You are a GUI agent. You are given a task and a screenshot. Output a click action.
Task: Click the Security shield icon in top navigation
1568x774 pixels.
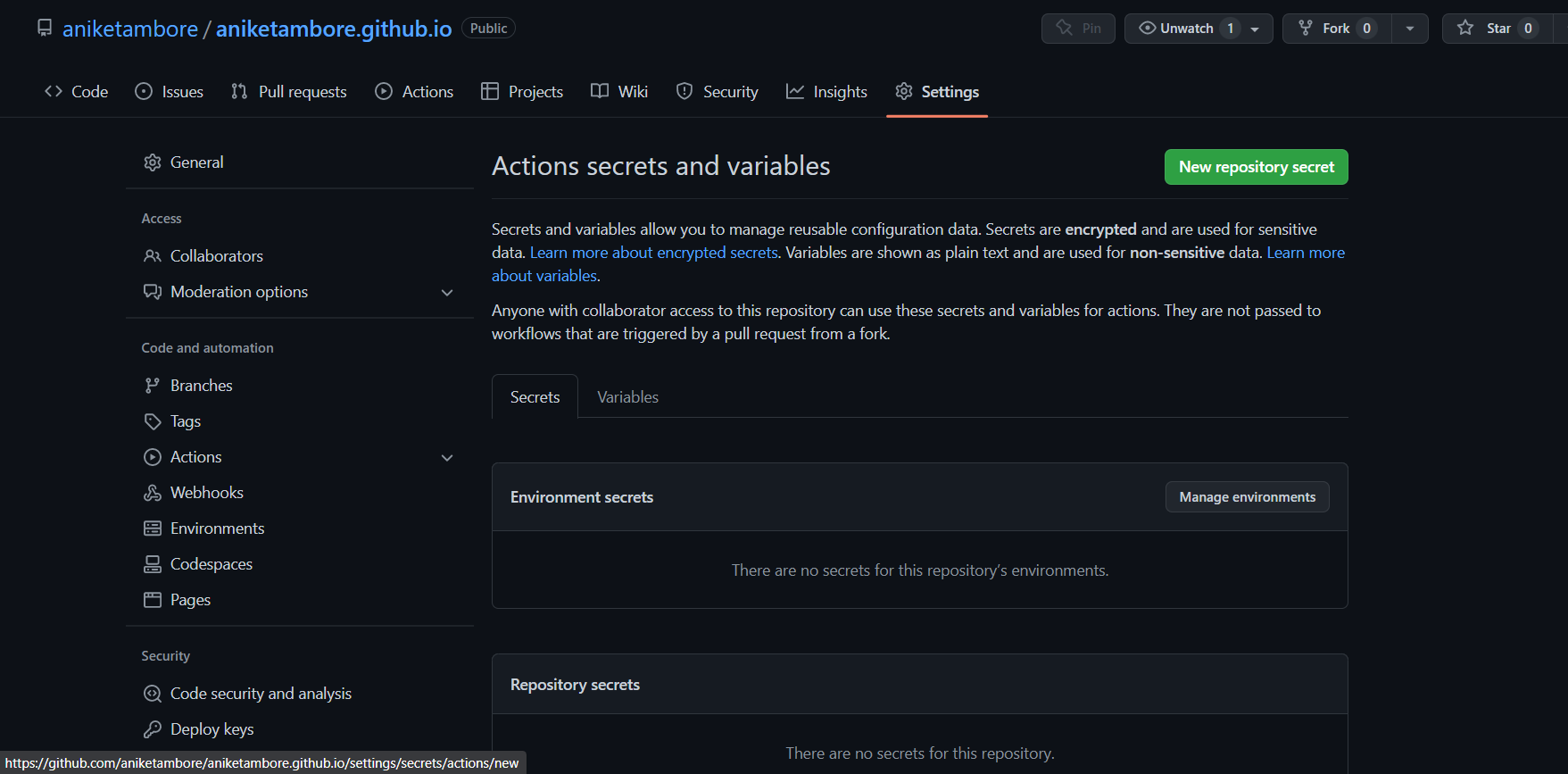[x=684, y=91]
